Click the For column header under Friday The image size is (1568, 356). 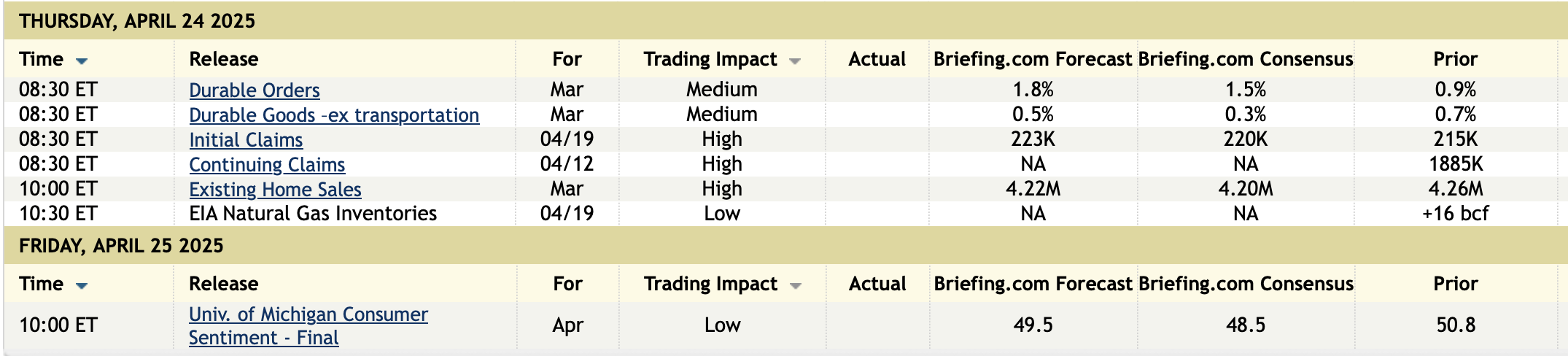[x=567, y=284]
